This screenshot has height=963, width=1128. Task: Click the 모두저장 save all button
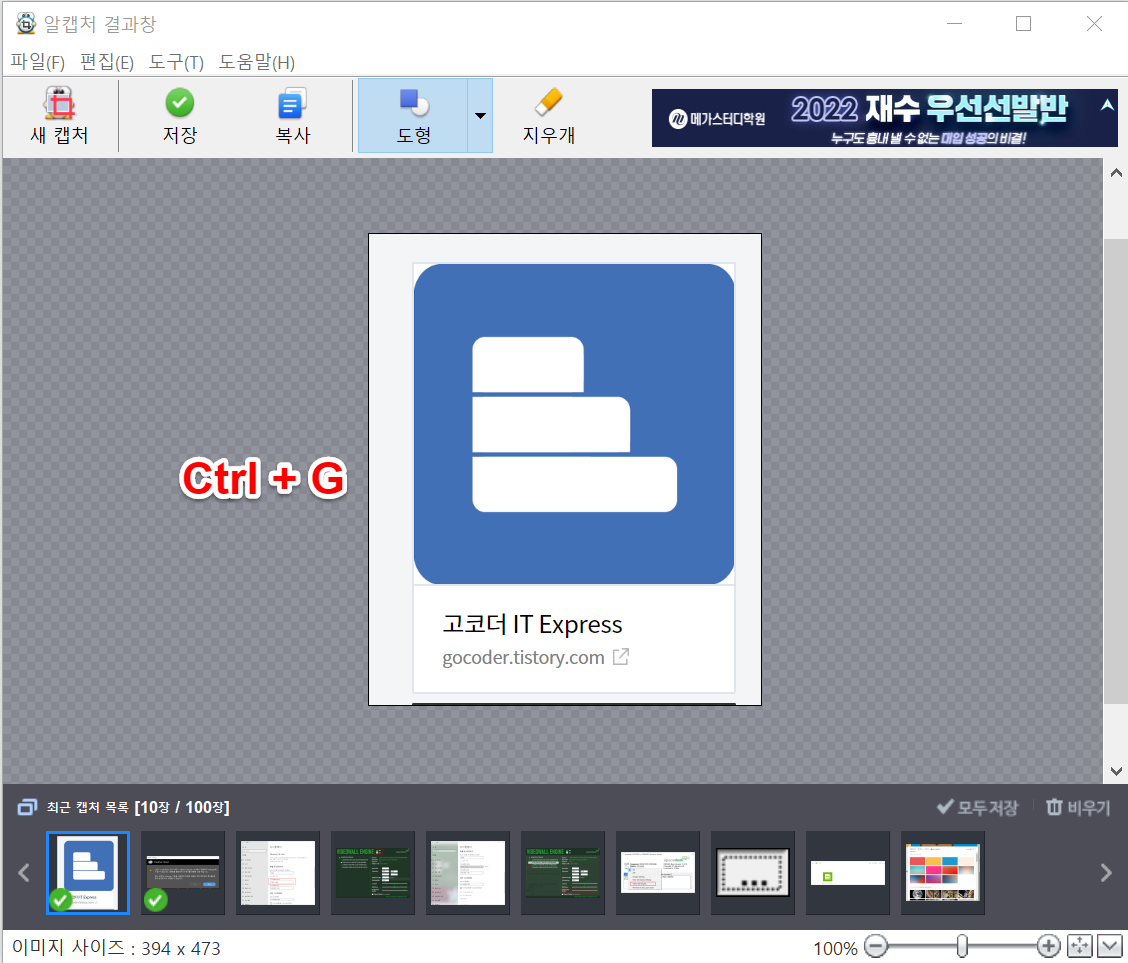(978, 807)
